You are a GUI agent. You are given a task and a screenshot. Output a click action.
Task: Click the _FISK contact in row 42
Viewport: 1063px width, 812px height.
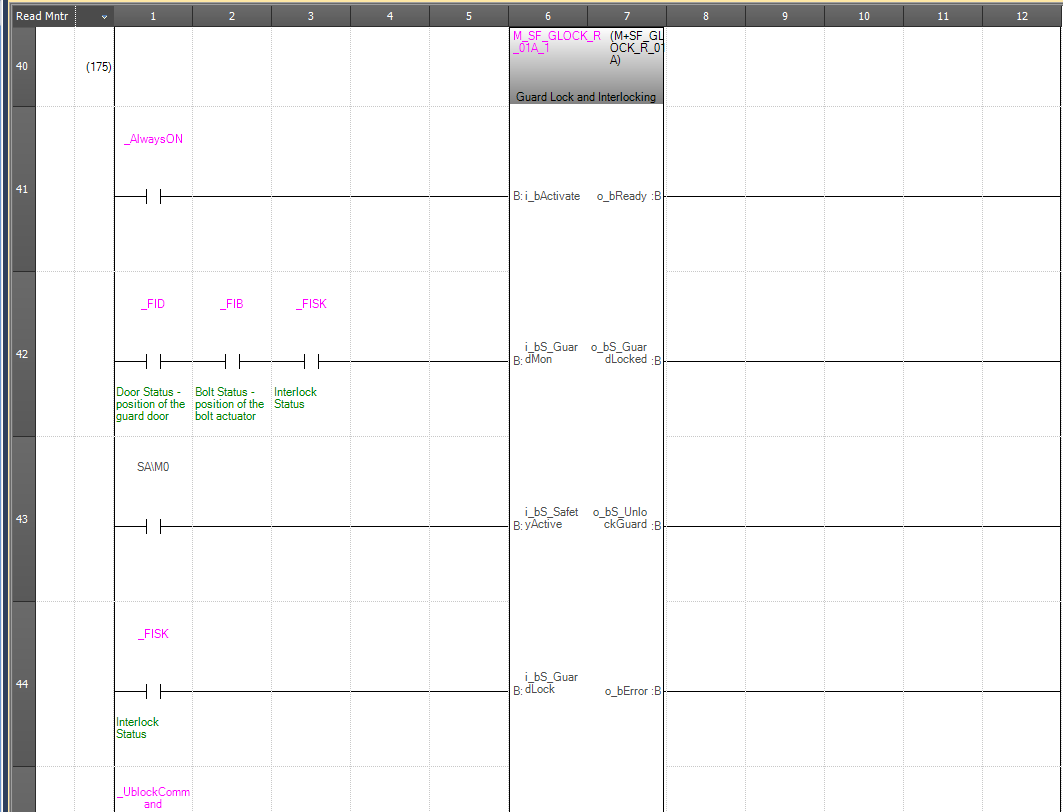tap(311, 361)
